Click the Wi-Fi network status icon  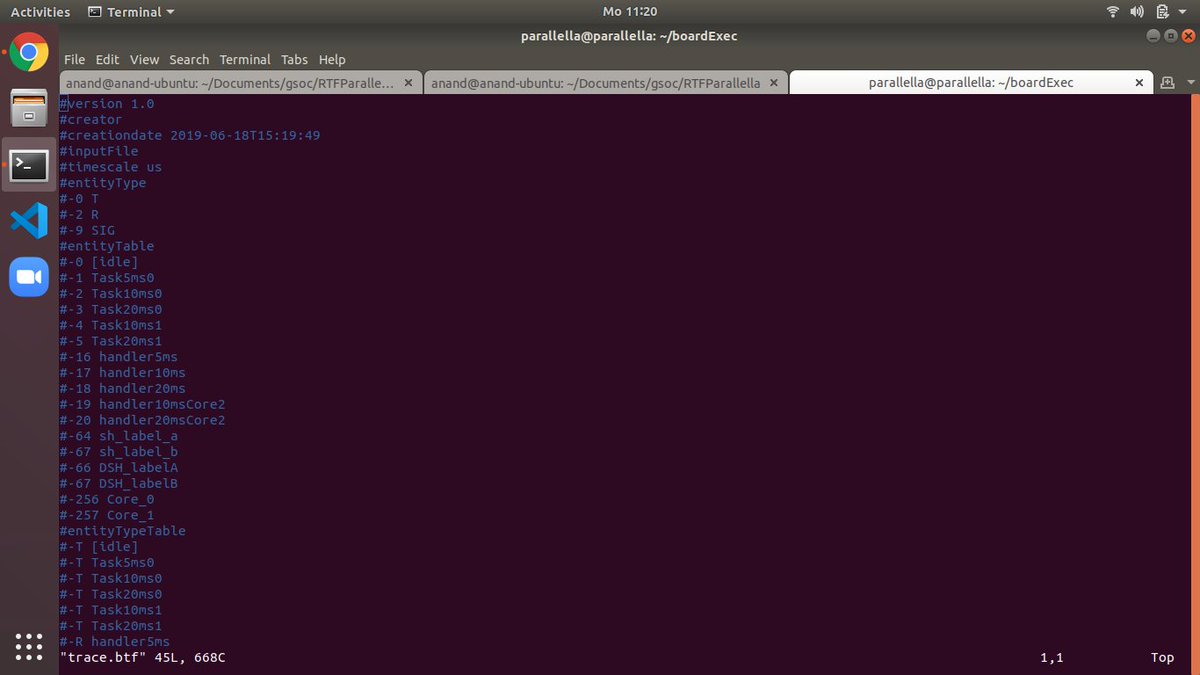[1113, 12]
